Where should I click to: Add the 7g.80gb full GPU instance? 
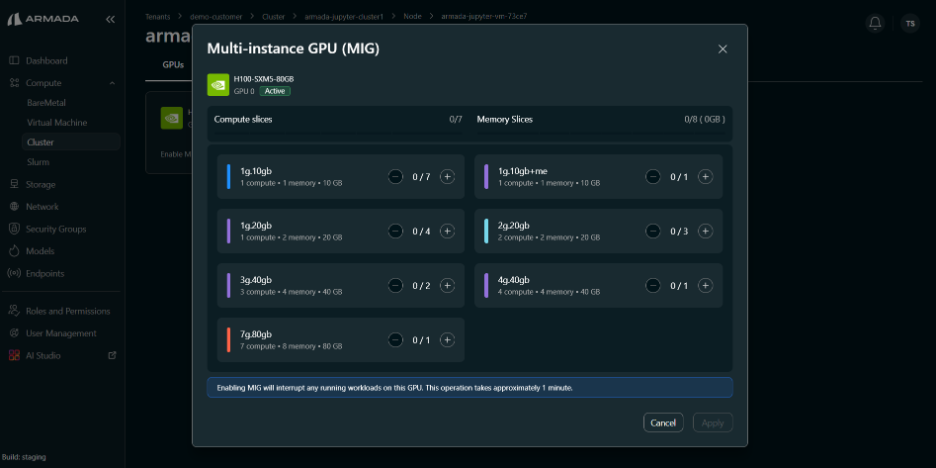click(x=447, y=340)
